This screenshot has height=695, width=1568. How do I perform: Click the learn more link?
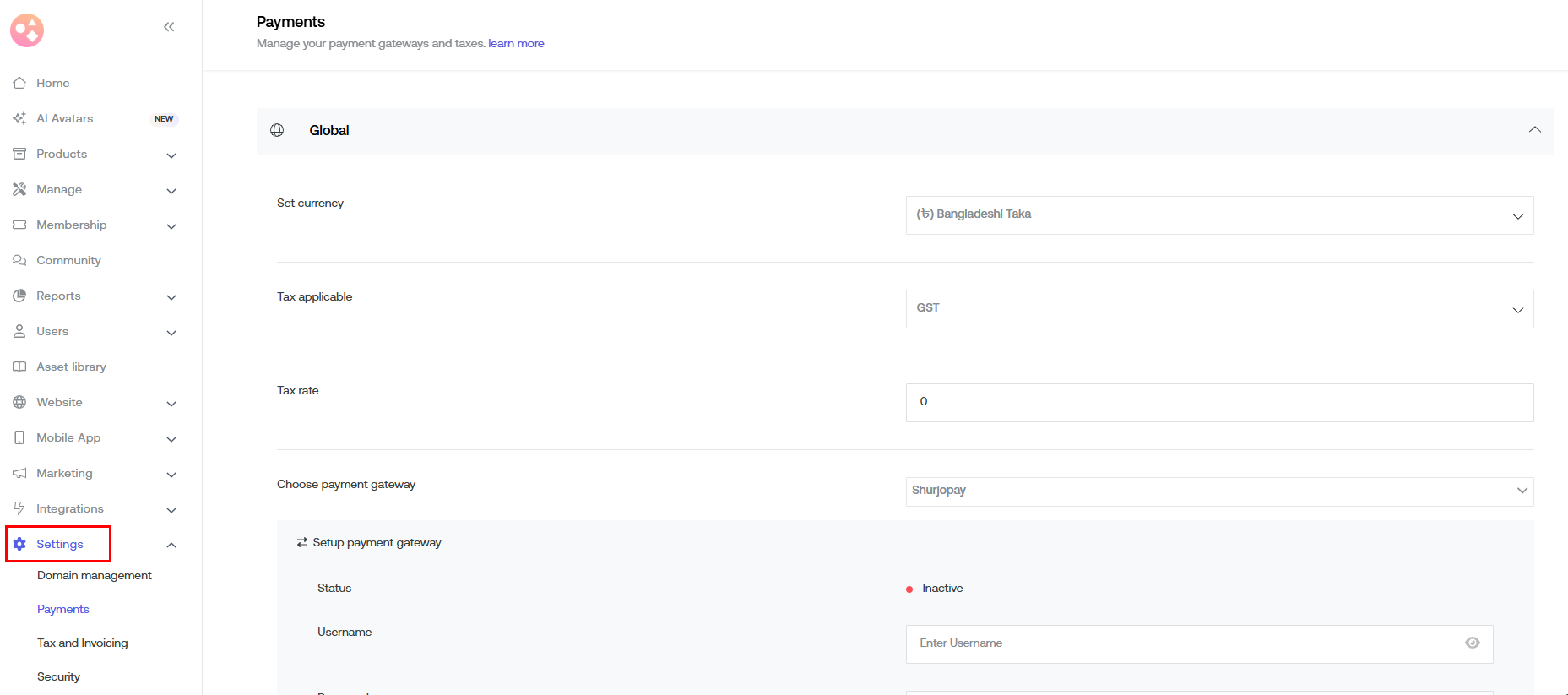tap(516, 44)
